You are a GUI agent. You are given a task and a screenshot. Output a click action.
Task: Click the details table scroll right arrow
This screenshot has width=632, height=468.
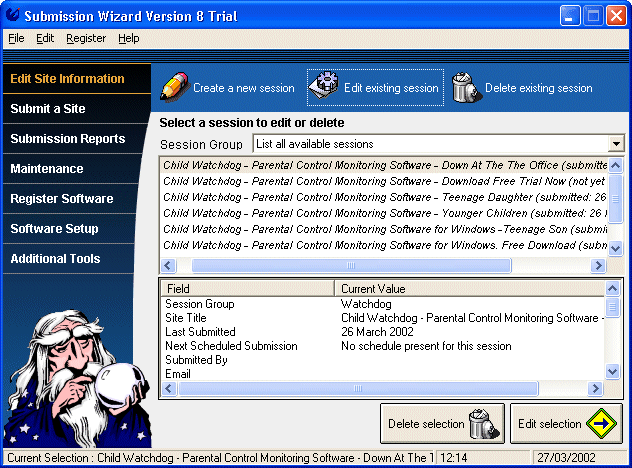[x=595, y=389]
